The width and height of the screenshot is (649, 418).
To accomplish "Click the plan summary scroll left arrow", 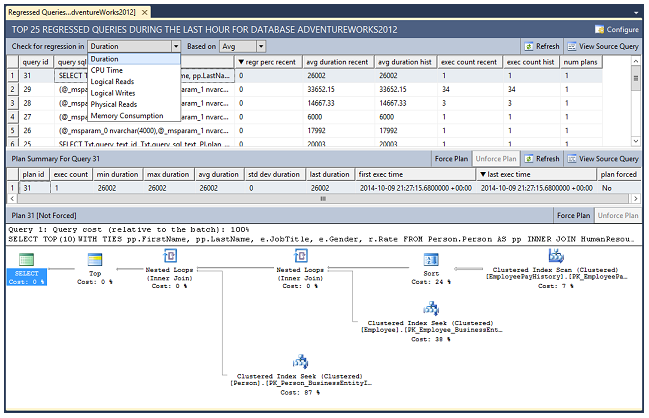I will (x=12, y=199).
